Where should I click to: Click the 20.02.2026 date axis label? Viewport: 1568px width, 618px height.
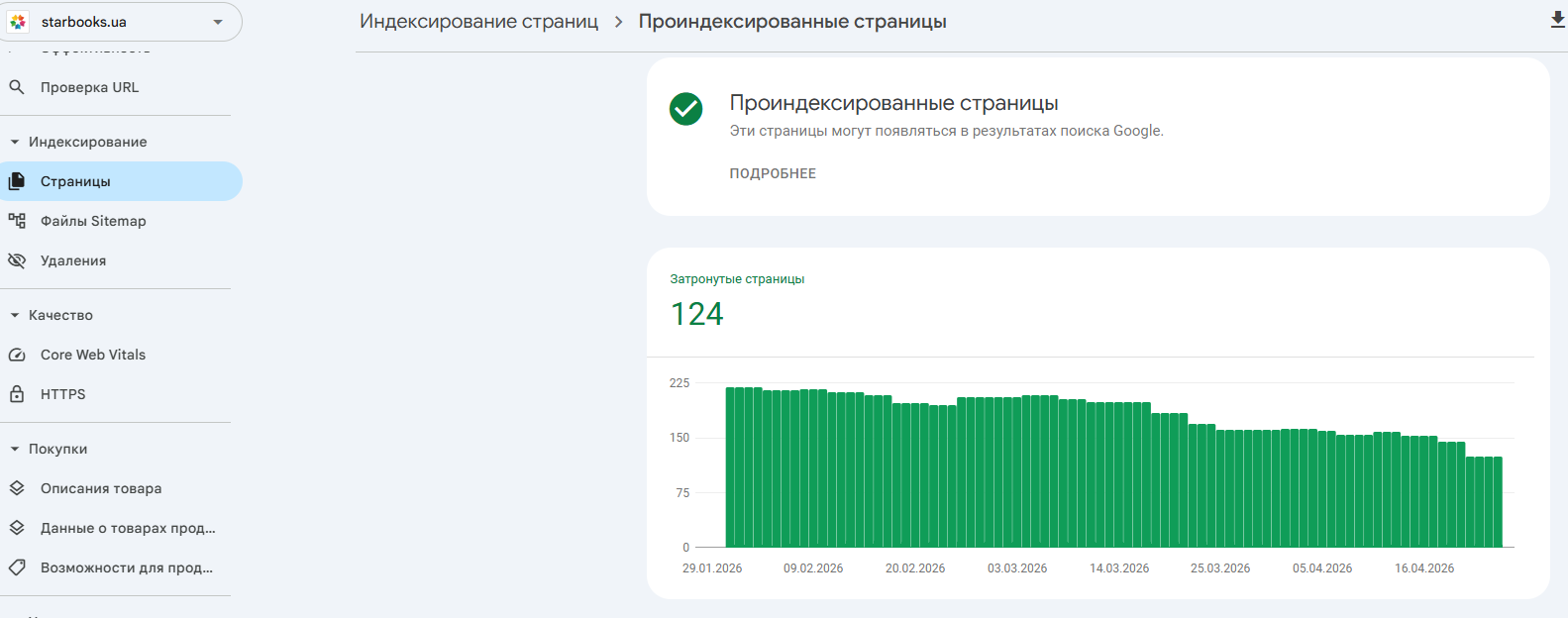coord(915,568)
